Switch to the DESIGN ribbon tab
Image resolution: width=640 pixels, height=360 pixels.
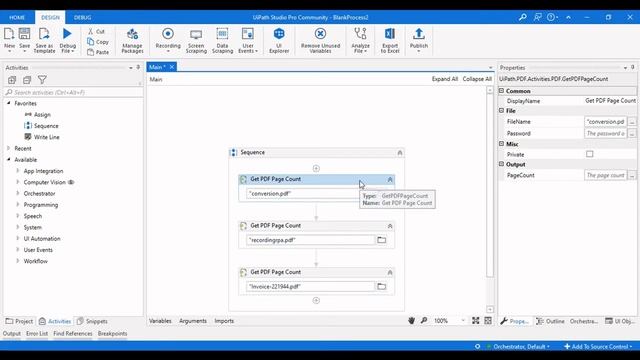click(50, 18)
